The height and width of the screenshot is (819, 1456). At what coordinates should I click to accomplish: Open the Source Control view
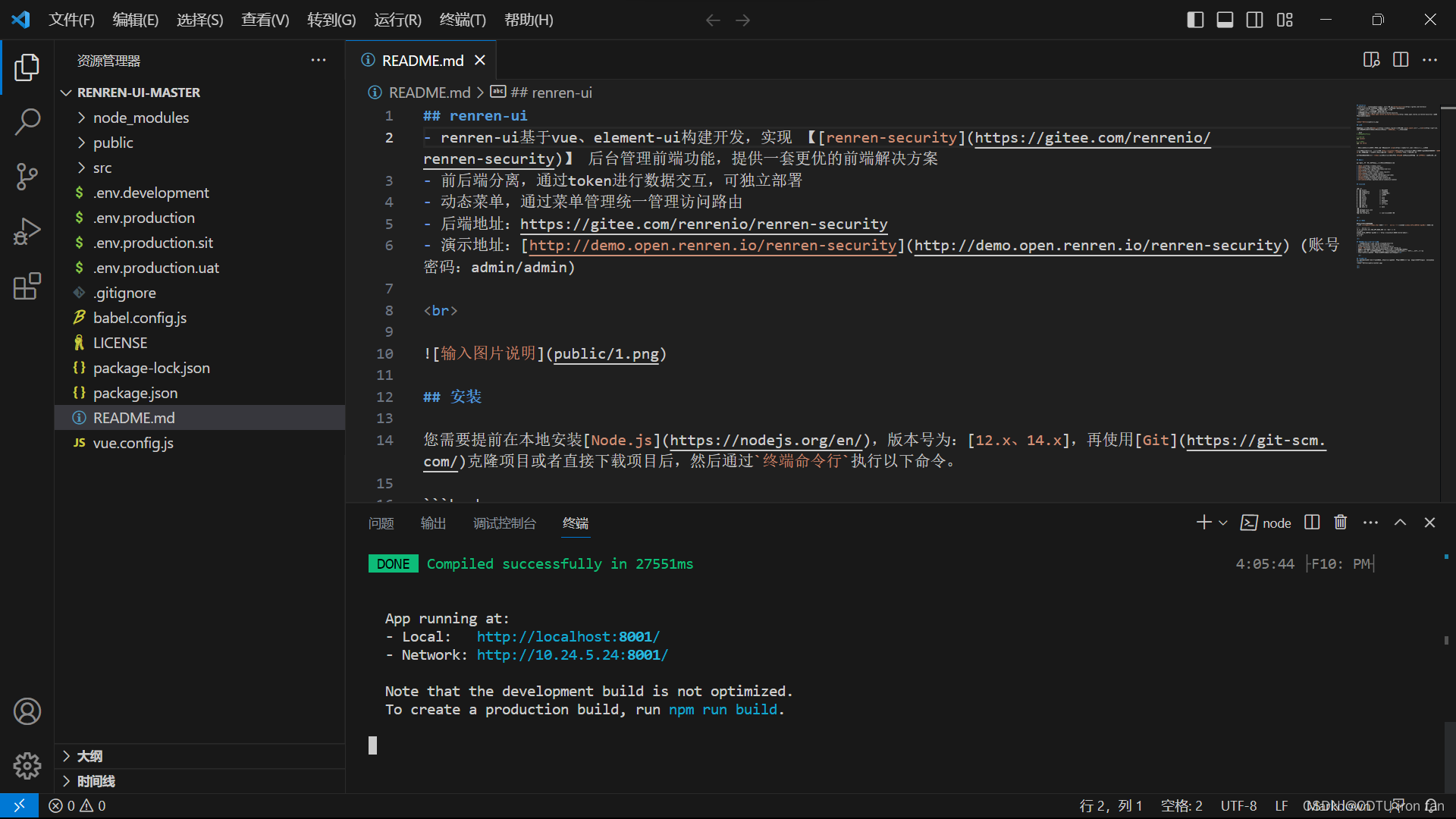27,177
